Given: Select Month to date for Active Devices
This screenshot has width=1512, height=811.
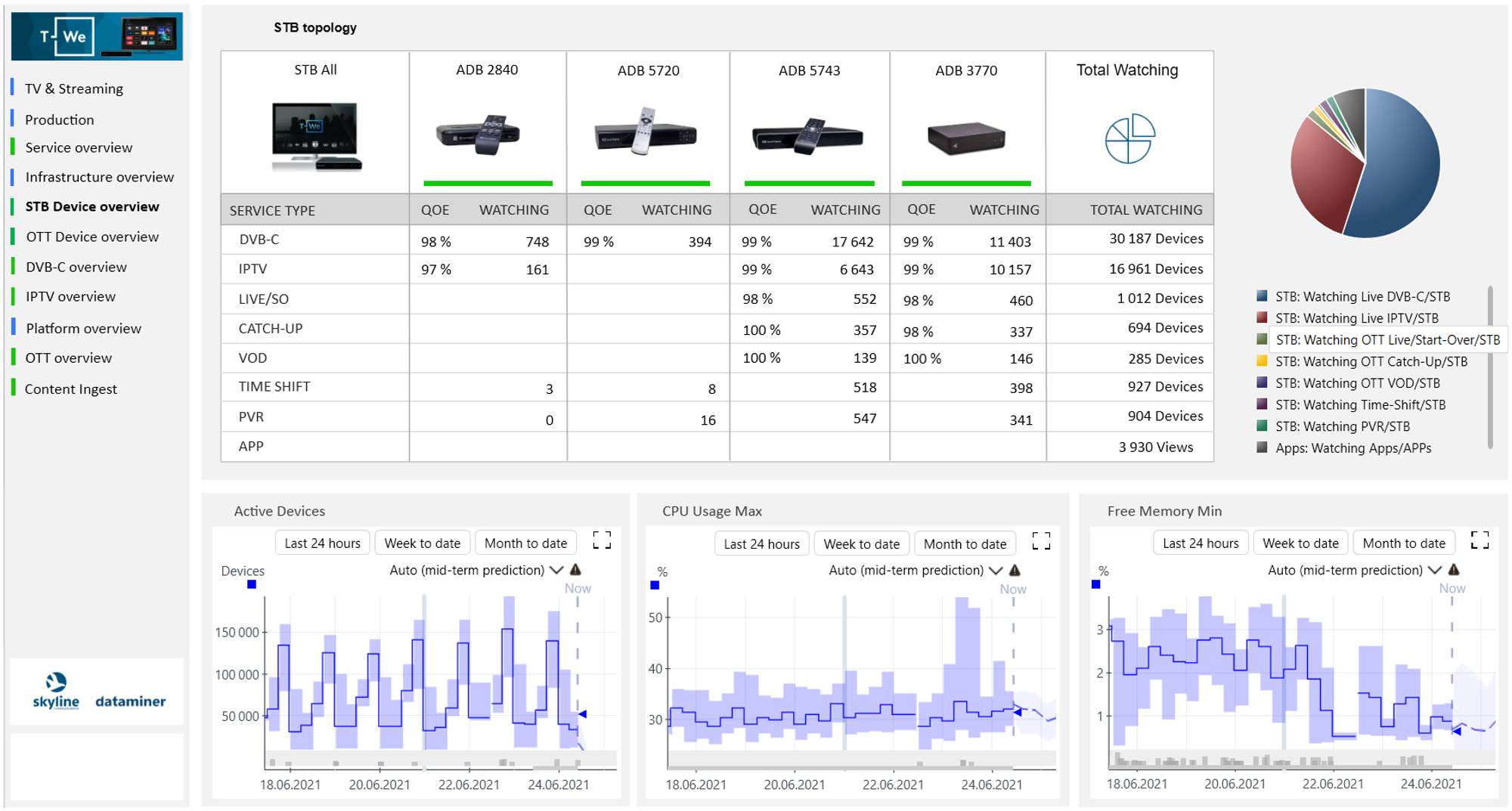Looking at the screenshot, I should click(x=526, y=543).
